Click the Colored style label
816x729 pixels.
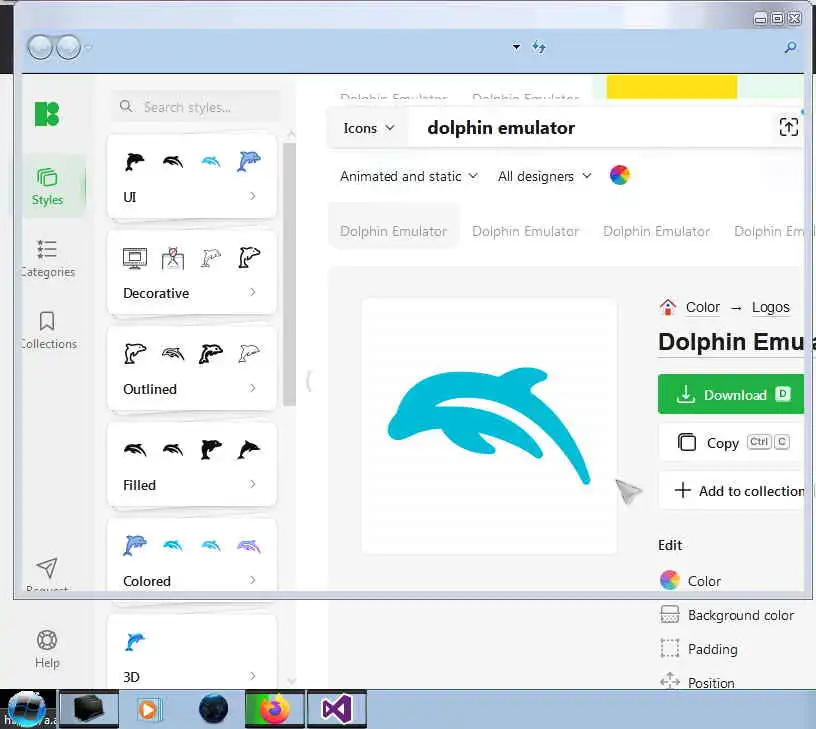coord(147,581)
